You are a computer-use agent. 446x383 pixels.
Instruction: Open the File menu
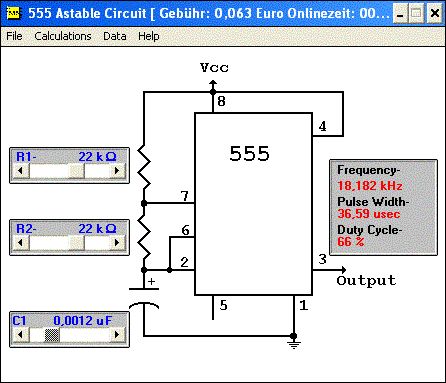click(x=14, y=36)
